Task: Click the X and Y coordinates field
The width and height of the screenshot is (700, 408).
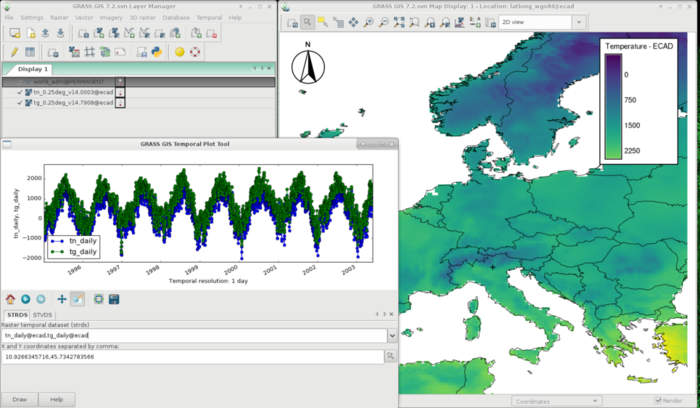Action: (192, 357)
